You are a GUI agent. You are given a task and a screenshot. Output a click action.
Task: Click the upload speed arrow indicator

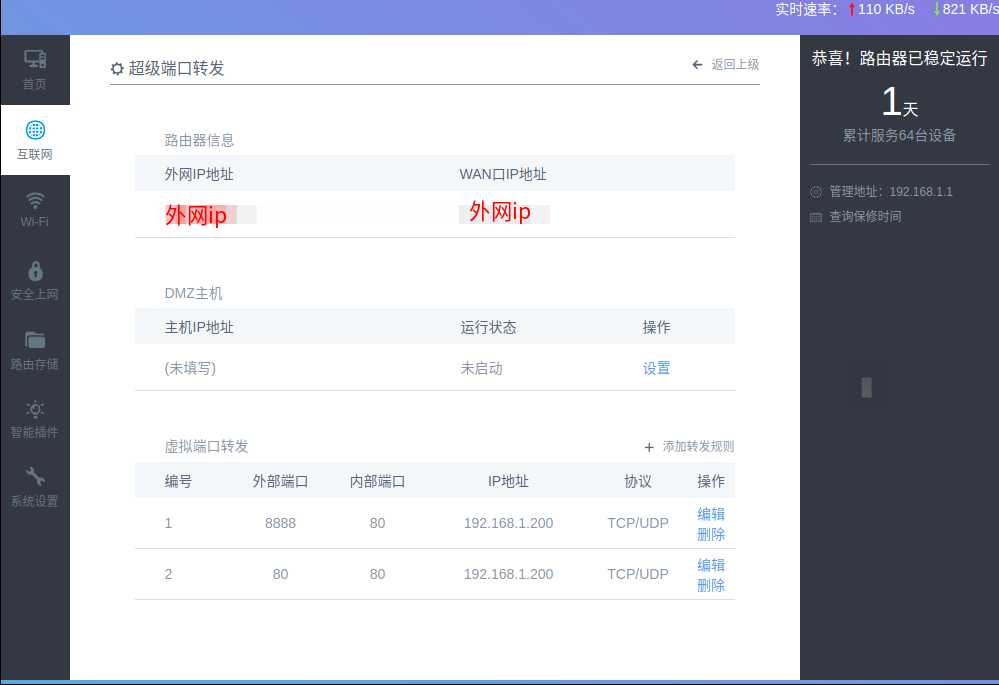(851, 10)
